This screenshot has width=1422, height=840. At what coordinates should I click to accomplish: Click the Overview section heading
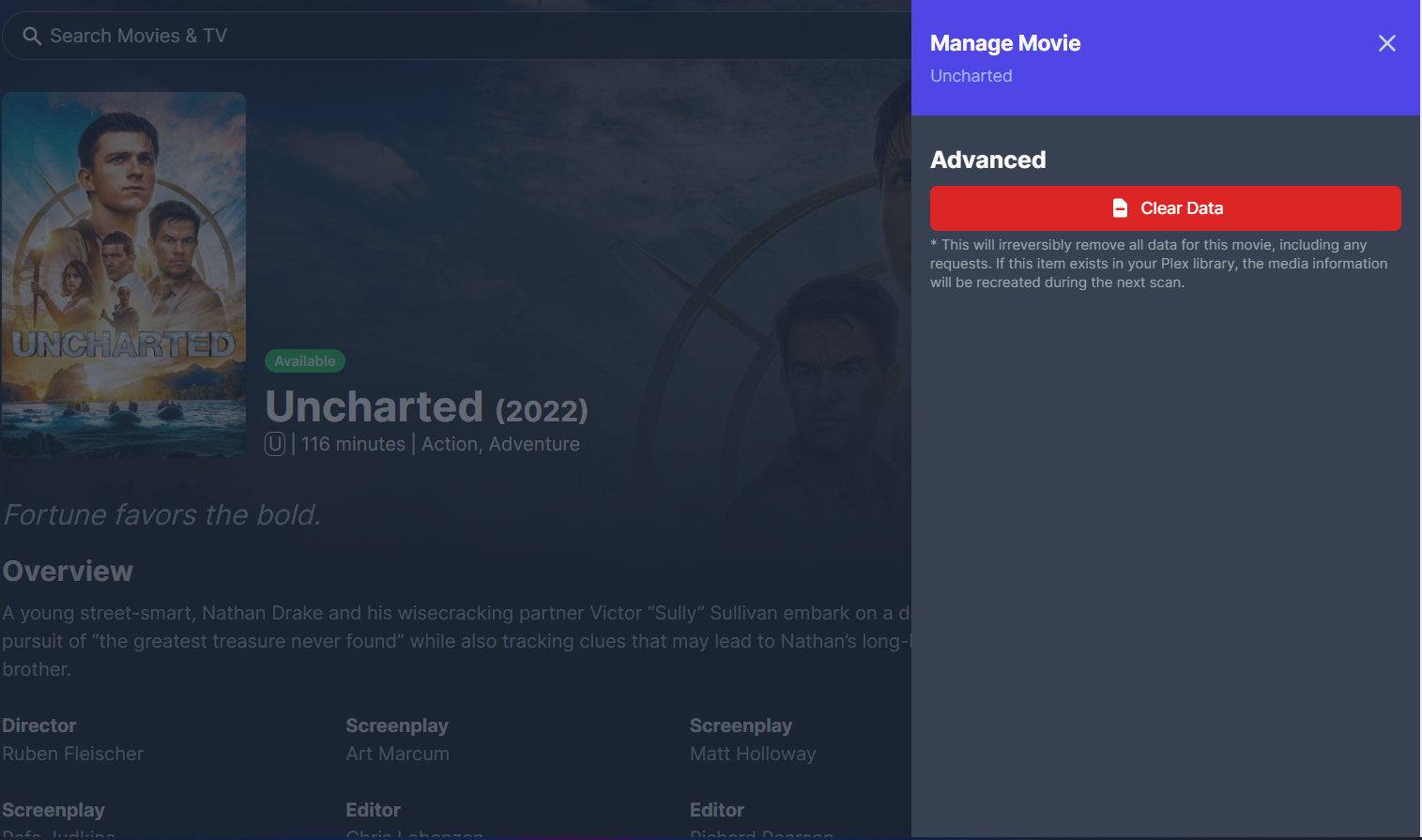(68, 571)
